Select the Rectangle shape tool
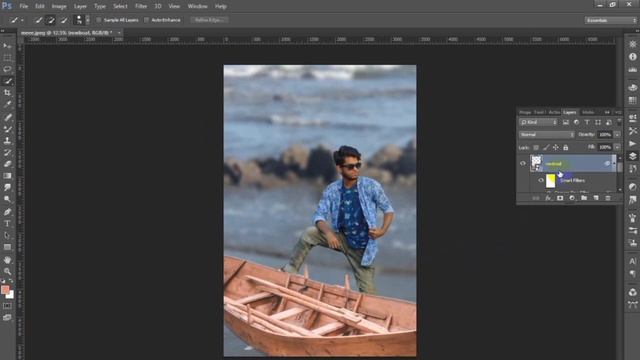640x360 pixels. 7,247
